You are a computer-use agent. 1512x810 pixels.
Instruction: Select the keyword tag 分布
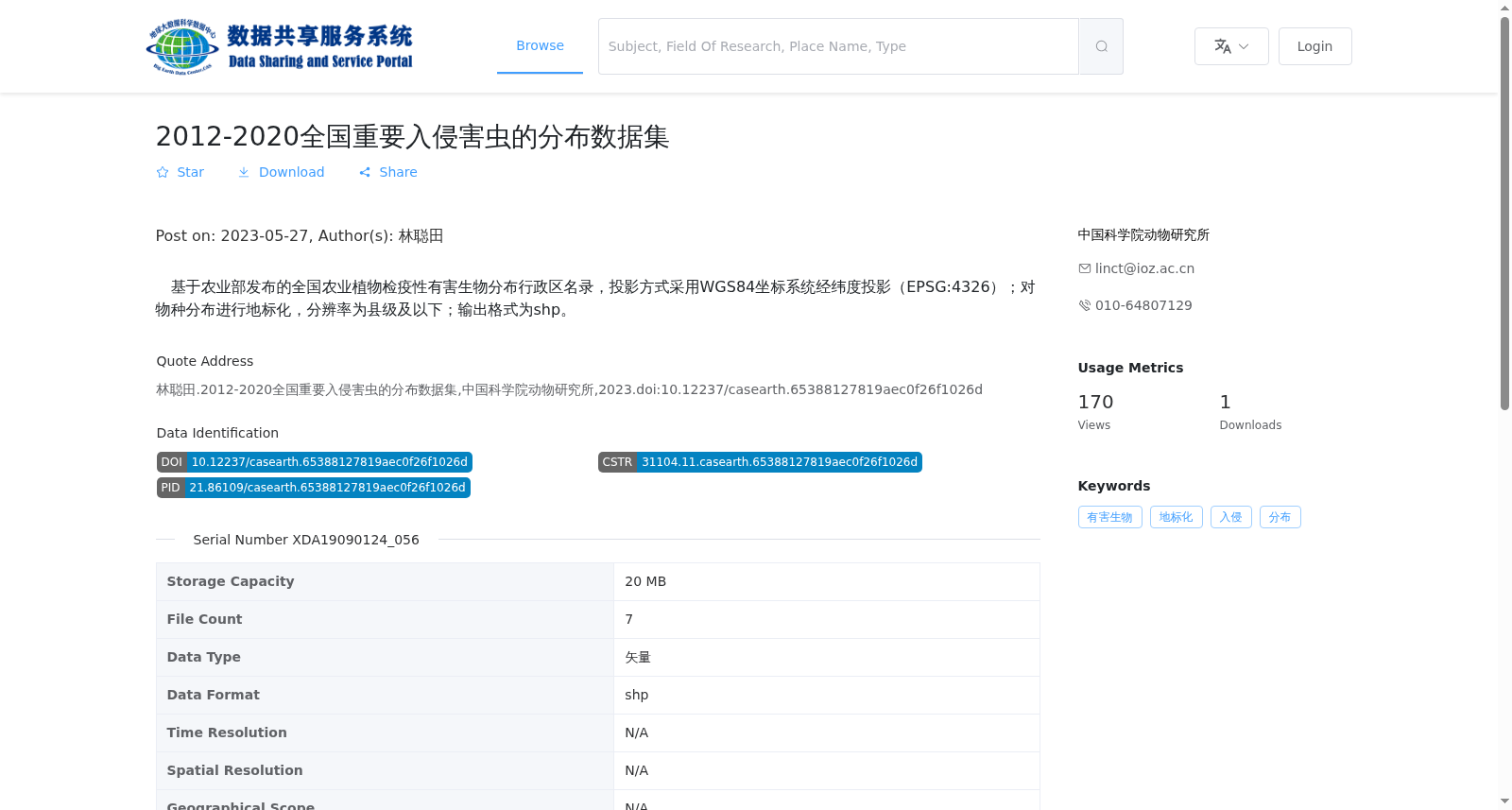pyautogui.click(x=1280, y=517)
